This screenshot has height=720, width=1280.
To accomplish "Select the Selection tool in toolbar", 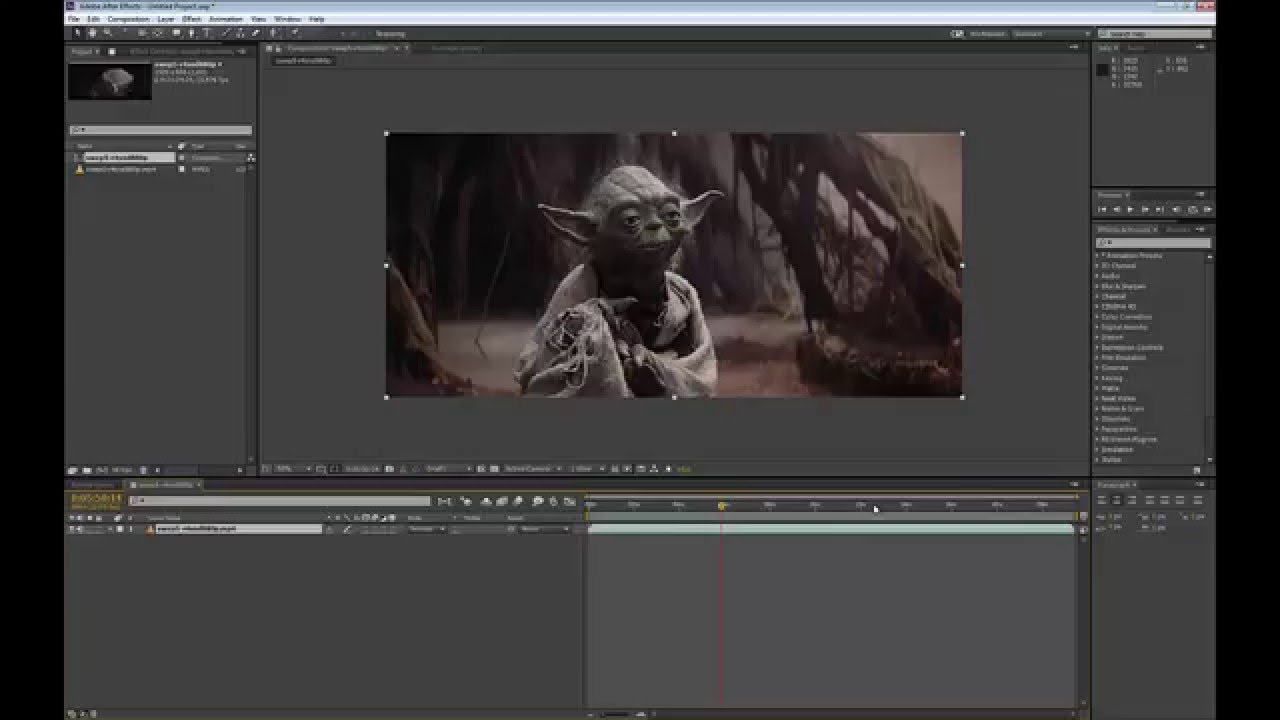I will (78, 33).
